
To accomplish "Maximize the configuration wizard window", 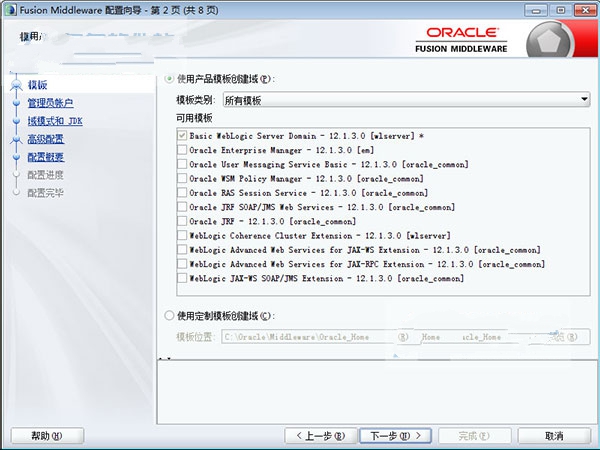I will 561,10.
